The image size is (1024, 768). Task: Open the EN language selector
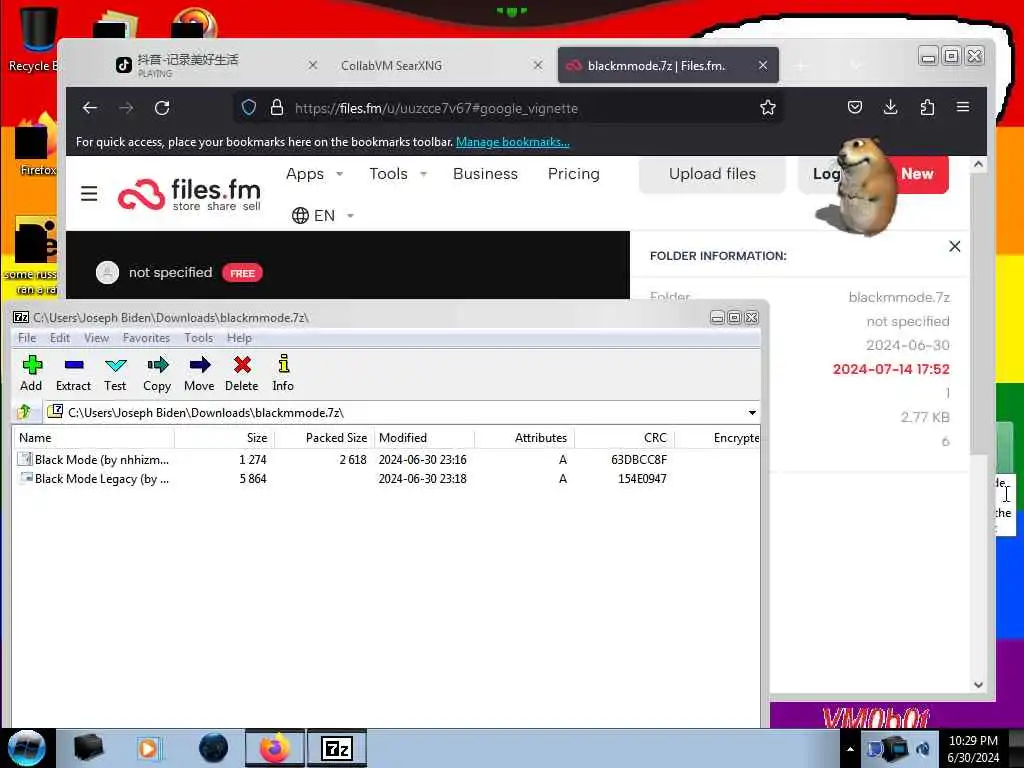tap(323, 216)
